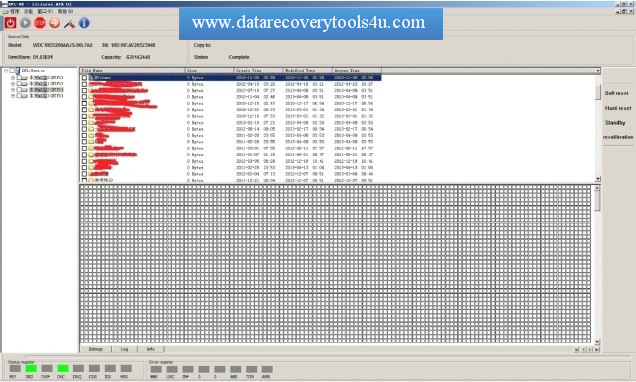Click the file list vertical scrollbar thumb

tap(598, 92)
